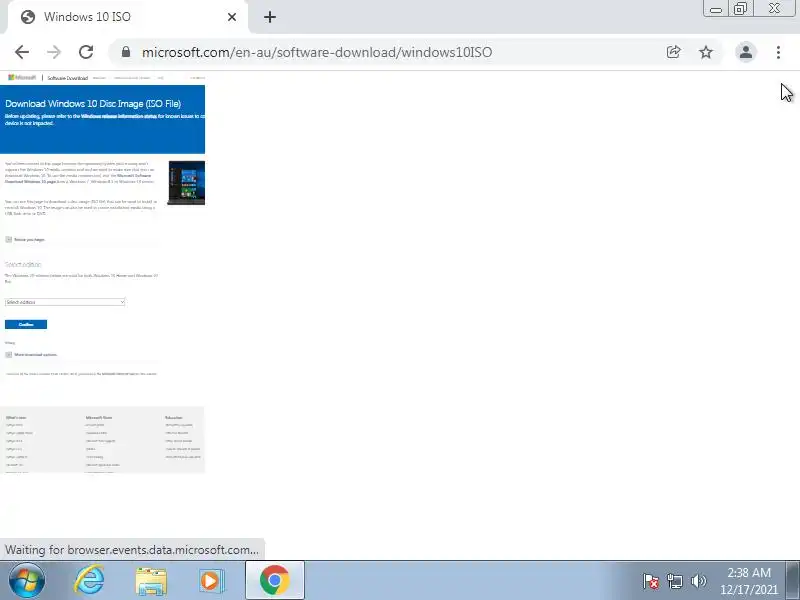Close the Windows 10 ISO tab

(x=232, y=17)
